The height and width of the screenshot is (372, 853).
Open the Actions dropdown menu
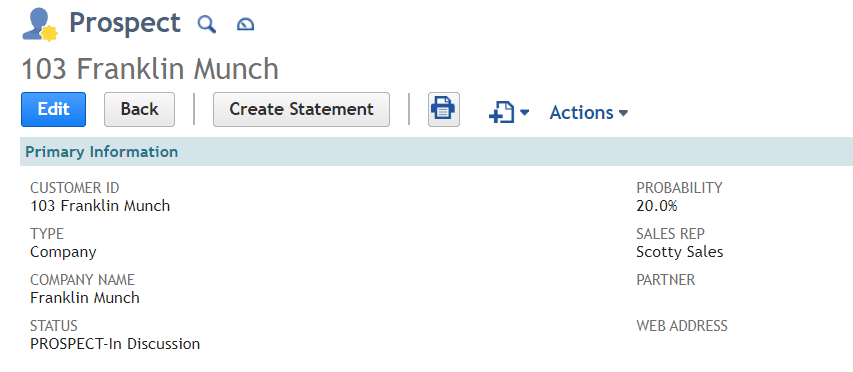(x=589, y=113)
